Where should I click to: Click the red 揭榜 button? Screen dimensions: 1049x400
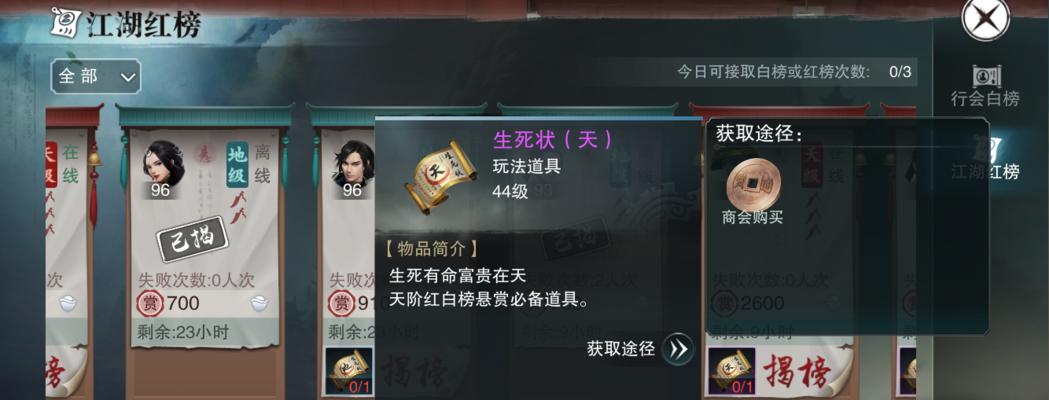pos(796,369)
